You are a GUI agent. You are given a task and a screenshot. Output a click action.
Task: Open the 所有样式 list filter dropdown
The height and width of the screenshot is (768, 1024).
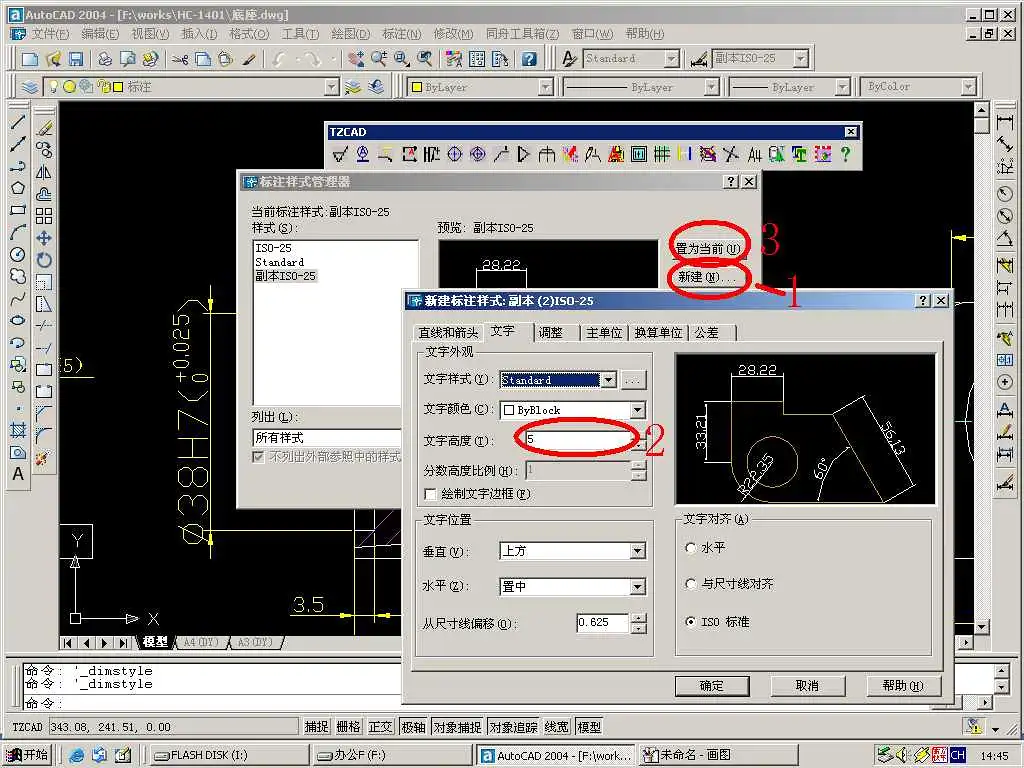pos(327,438)
